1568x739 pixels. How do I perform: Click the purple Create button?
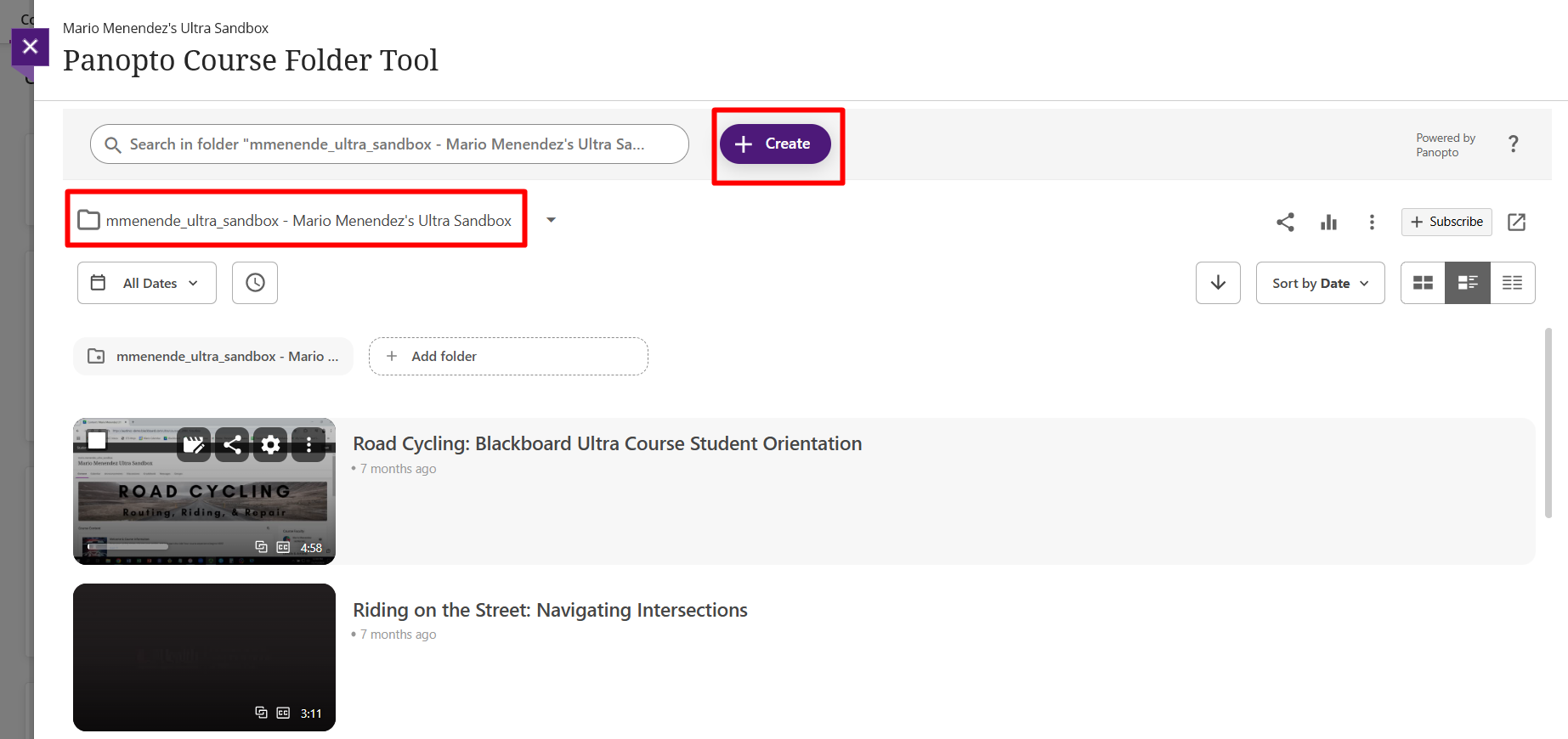775,144
